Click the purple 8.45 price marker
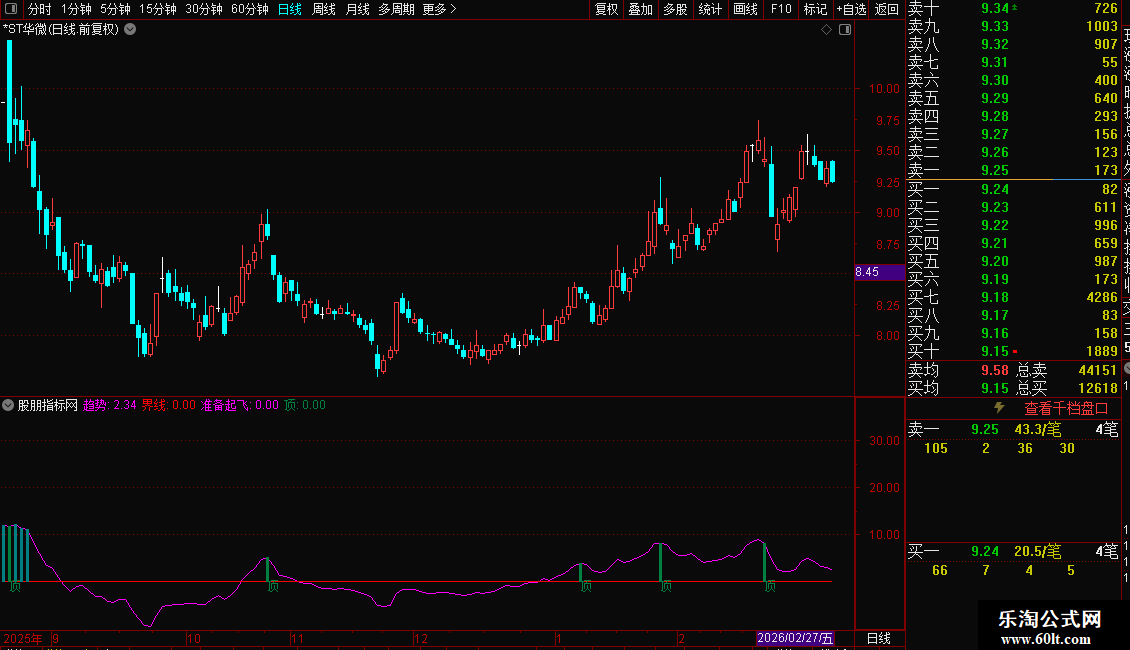Screen dimensions: 1130x650 pyautogui.click(x=867, y=272)
